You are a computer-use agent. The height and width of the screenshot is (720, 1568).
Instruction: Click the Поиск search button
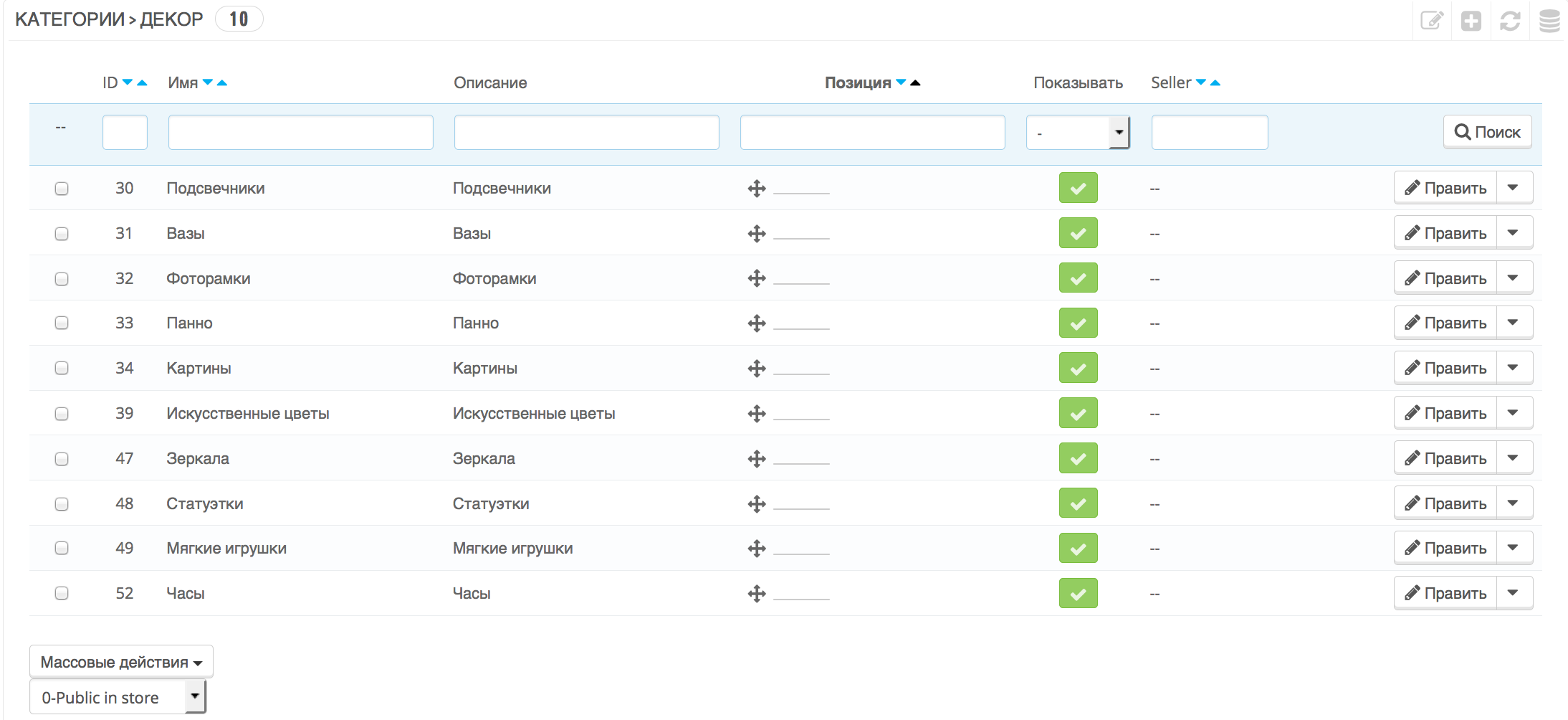point(1487,133)
